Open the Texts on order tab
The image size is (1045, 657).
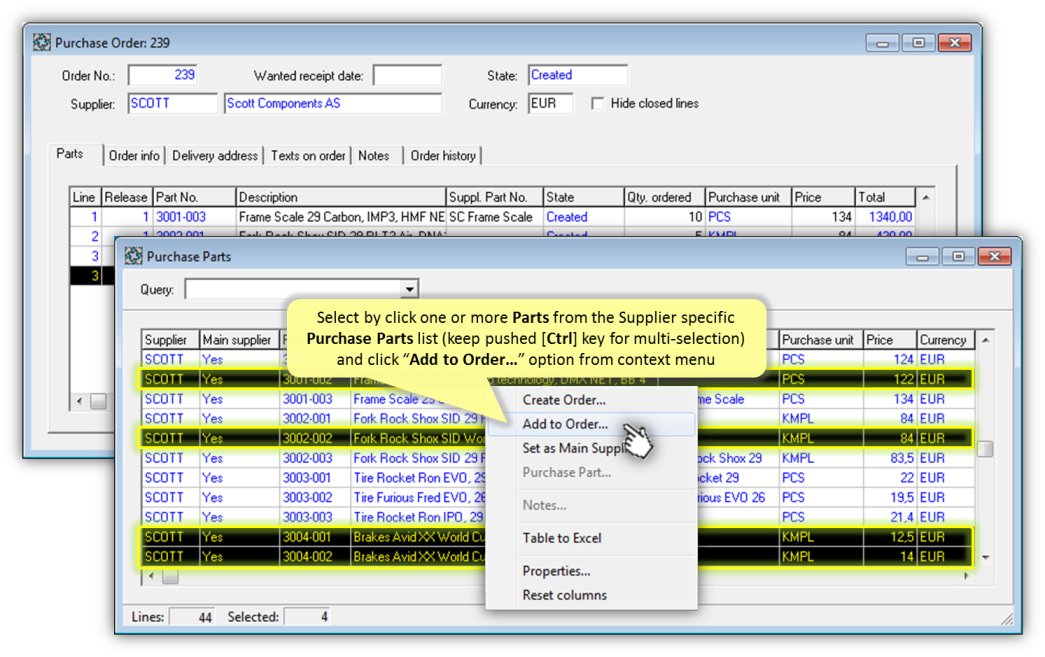pyautogui.click(x=308, y=156)
